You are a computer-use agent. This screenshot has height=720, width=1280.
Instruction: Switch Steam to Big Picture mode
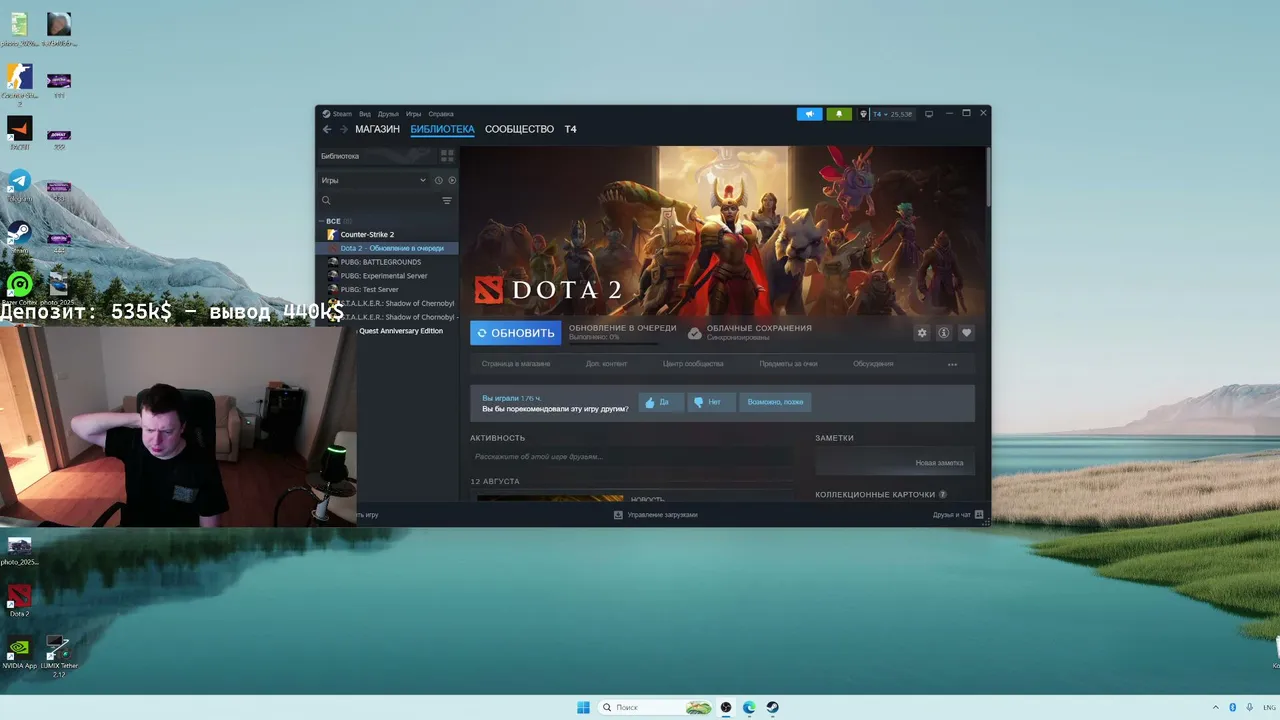point(929,114)
